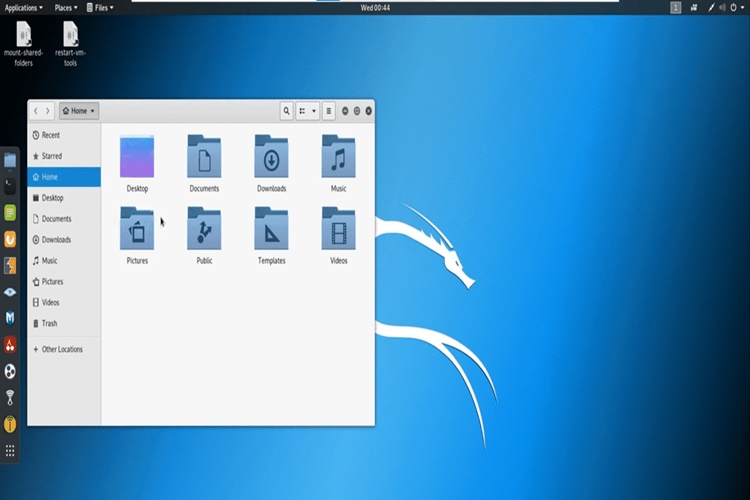The height and width of the screenshot is (500, 750).
Task: Open green notes app in dock
Action: 10,212
